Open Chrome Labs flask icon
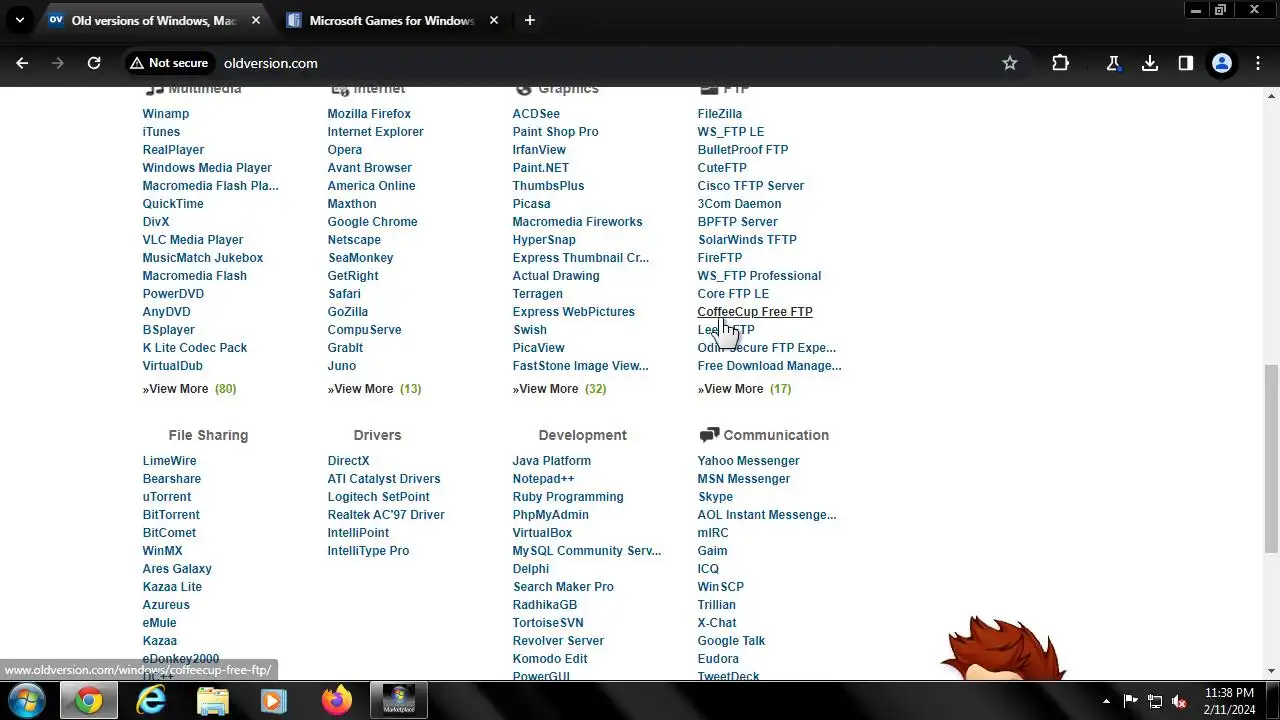This screenshot has height=720, width=1280. [1113, 63]
